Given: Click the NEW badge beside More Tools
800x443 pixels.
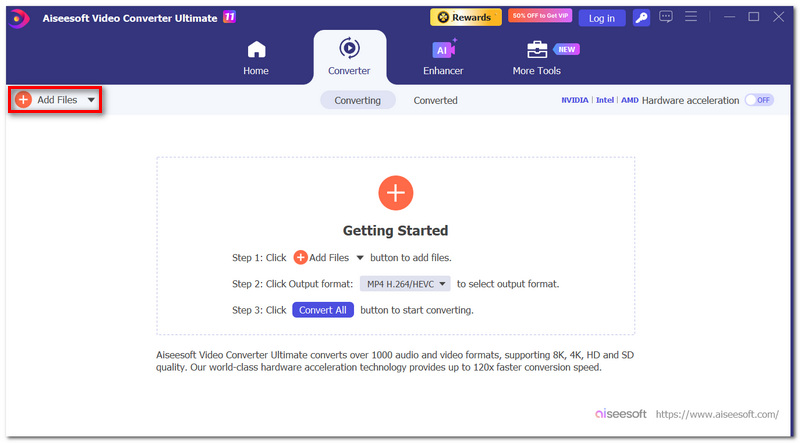Looking at the screenshot, I should click(x=566, y=50).
